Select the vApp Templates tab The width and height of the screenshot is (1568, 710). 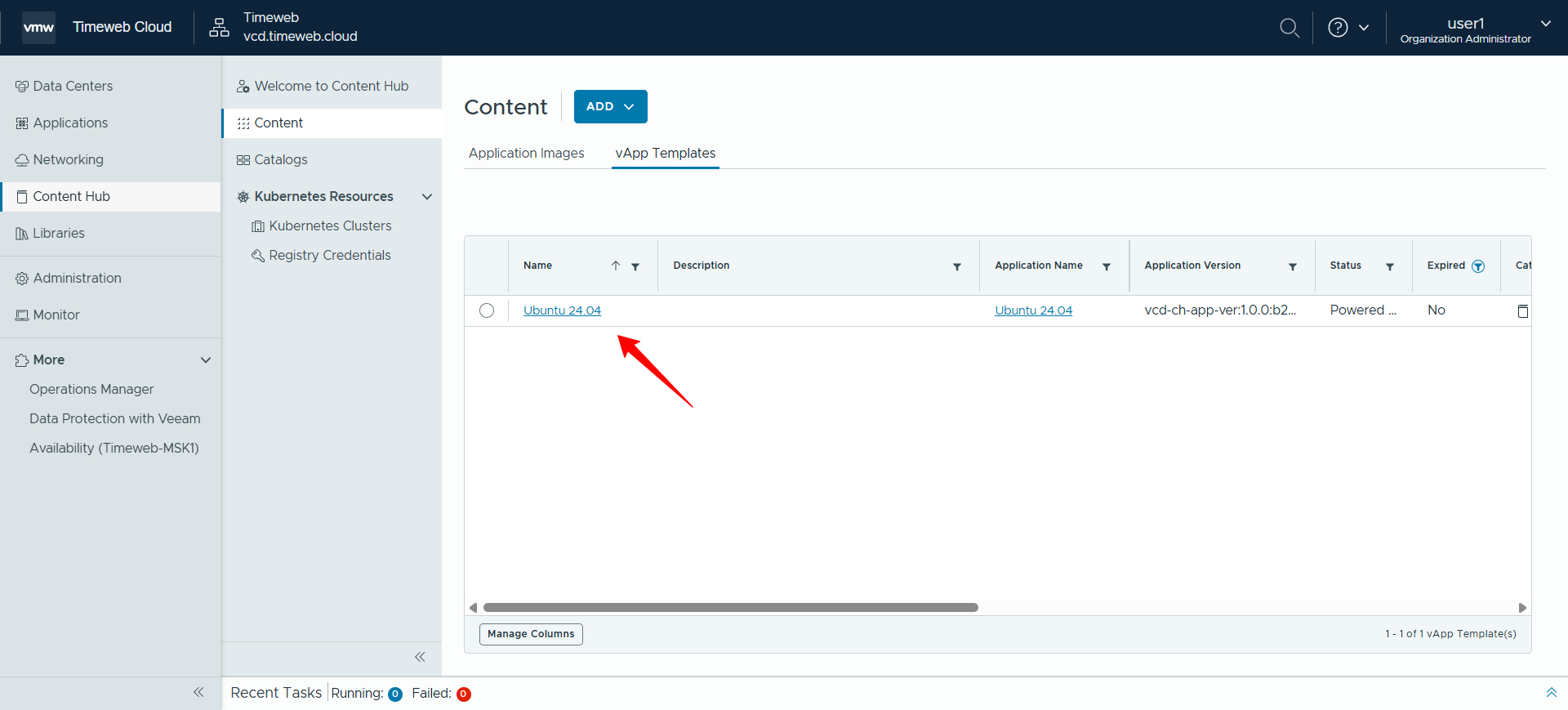[x=666, y=153]
